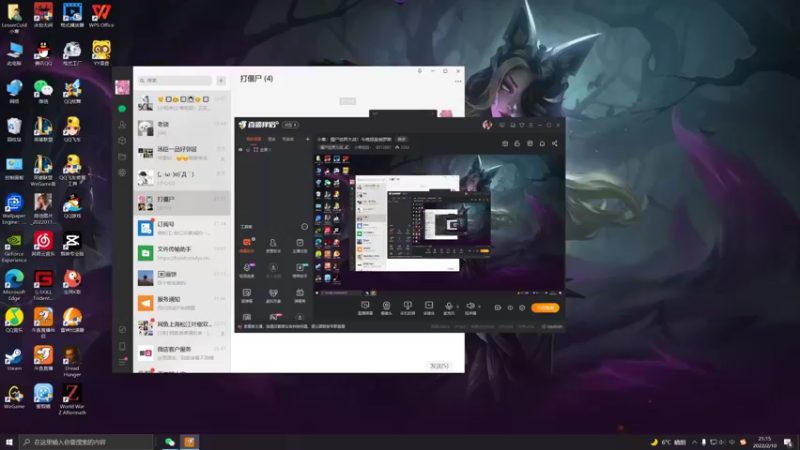Open streaming settings gear icon

point(522,308)
